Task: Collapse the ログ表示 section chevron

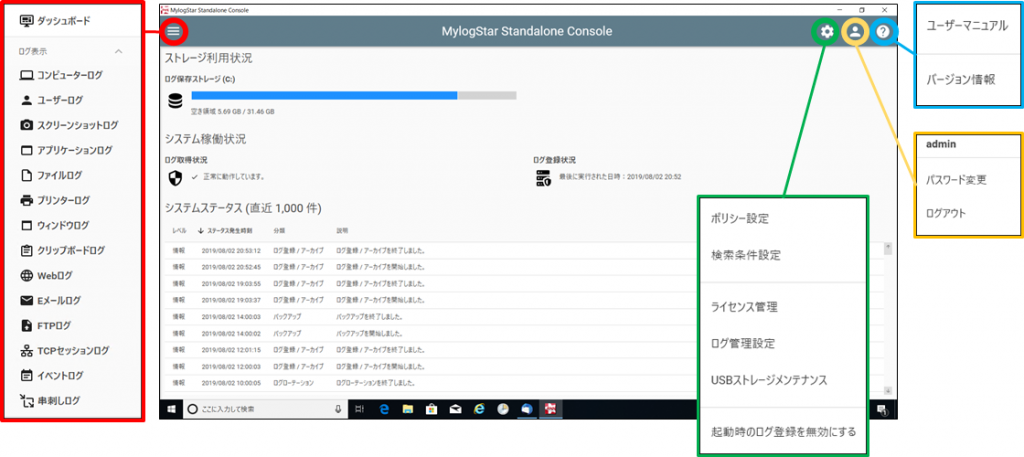Action: tap(119, 50)
